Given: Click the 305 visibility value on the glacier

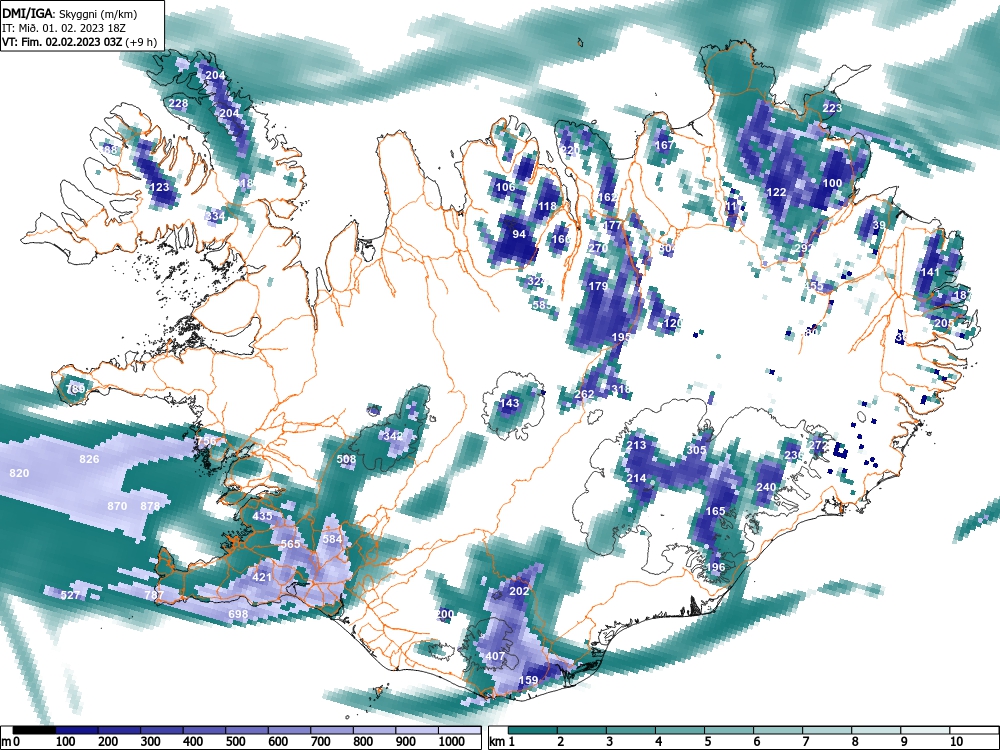Looking at the screenshot, I should pyautogui.click(x=696, y=450).
